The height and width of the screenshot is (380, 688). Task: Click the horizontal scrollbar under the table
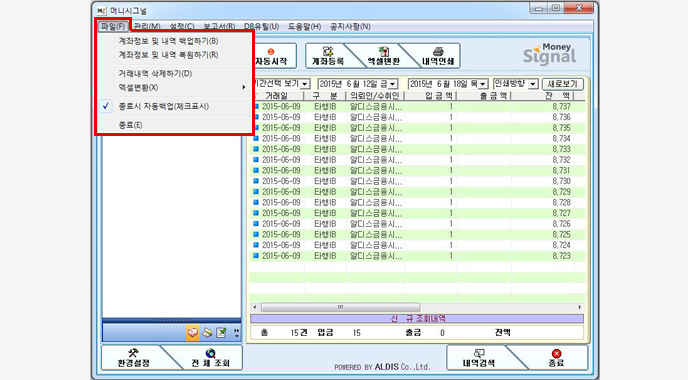pos(417,307)
